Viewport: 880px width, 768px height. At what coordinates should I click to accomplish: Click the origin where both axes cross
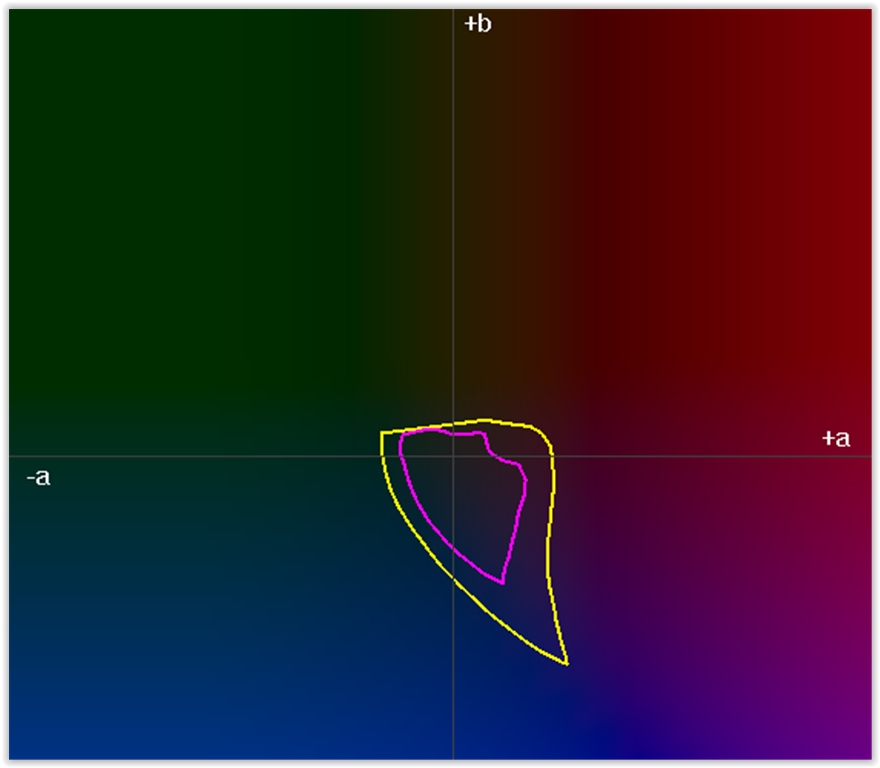(453, 457)
